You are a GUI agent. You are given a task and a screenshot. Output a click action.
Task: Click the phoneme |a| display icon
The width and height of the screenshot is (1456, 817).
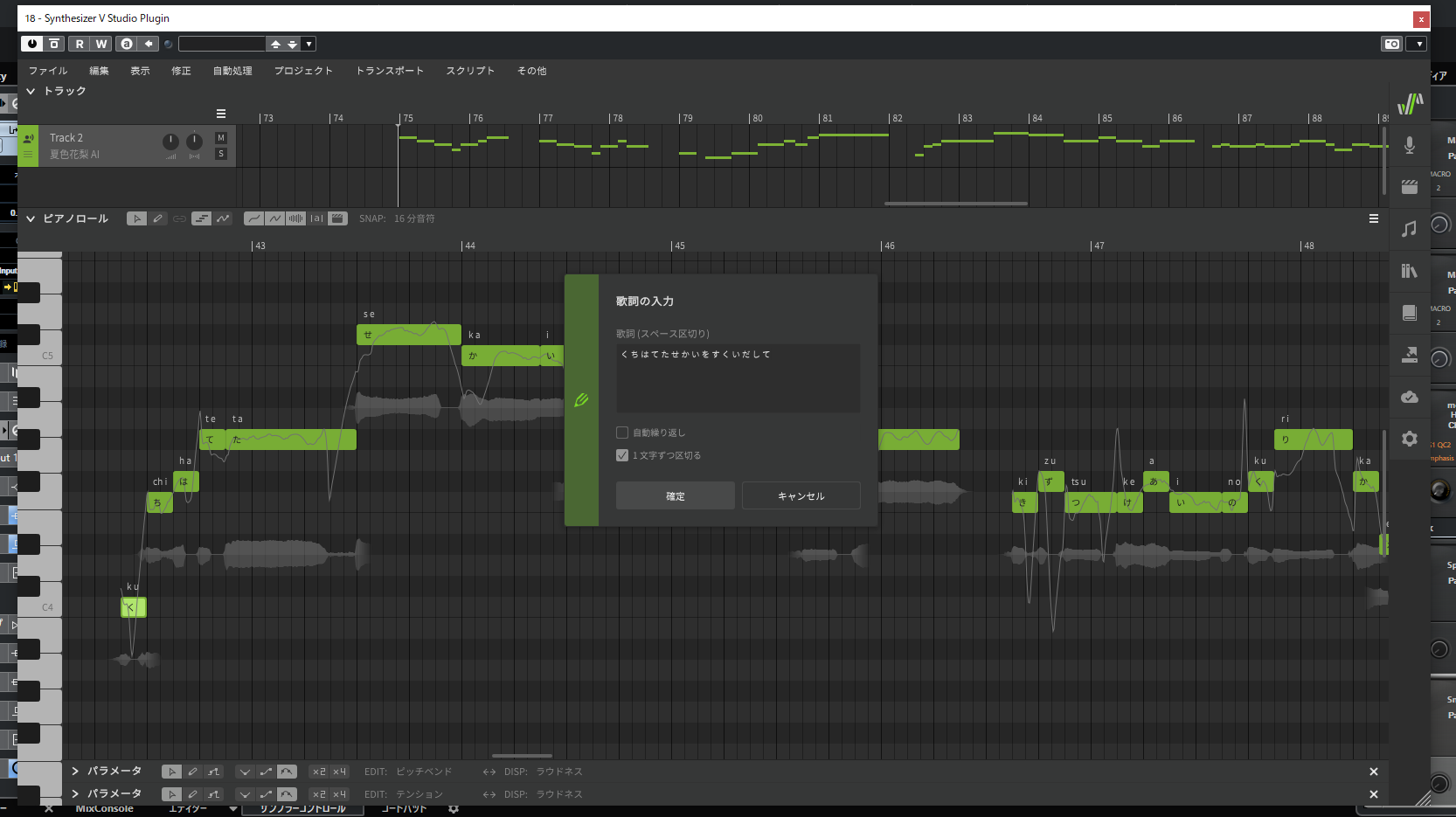point(316,218)
